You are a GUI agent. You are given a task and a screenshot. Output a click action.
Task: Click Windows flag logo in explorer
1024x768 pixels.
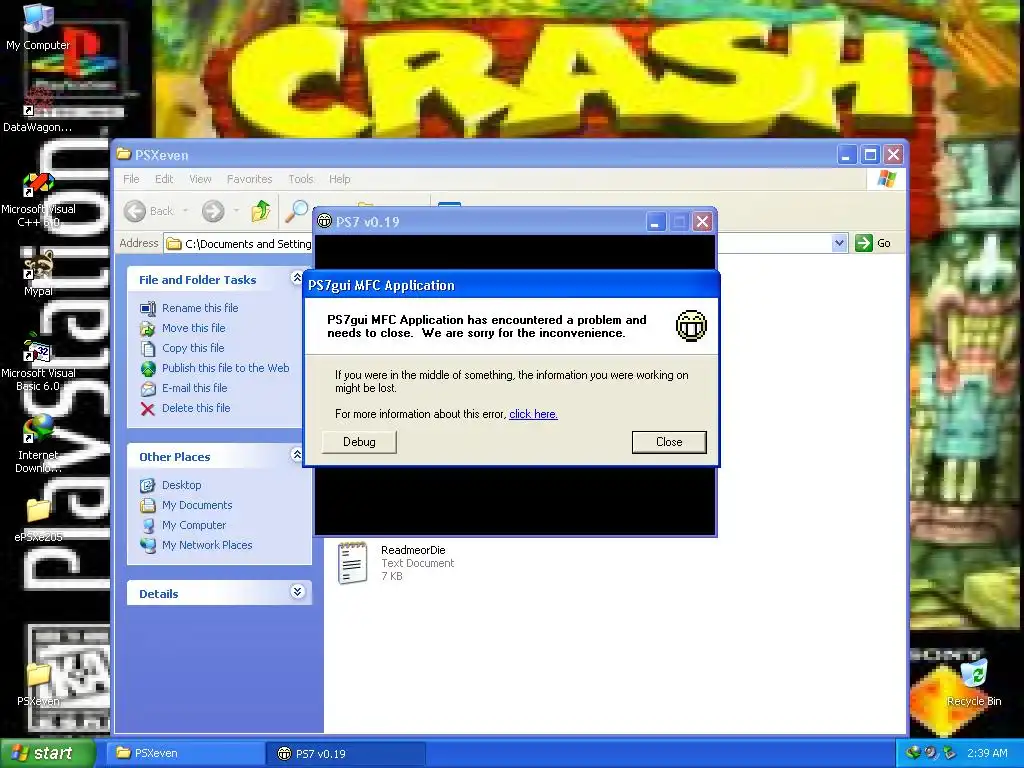click(x=886, y=178)
